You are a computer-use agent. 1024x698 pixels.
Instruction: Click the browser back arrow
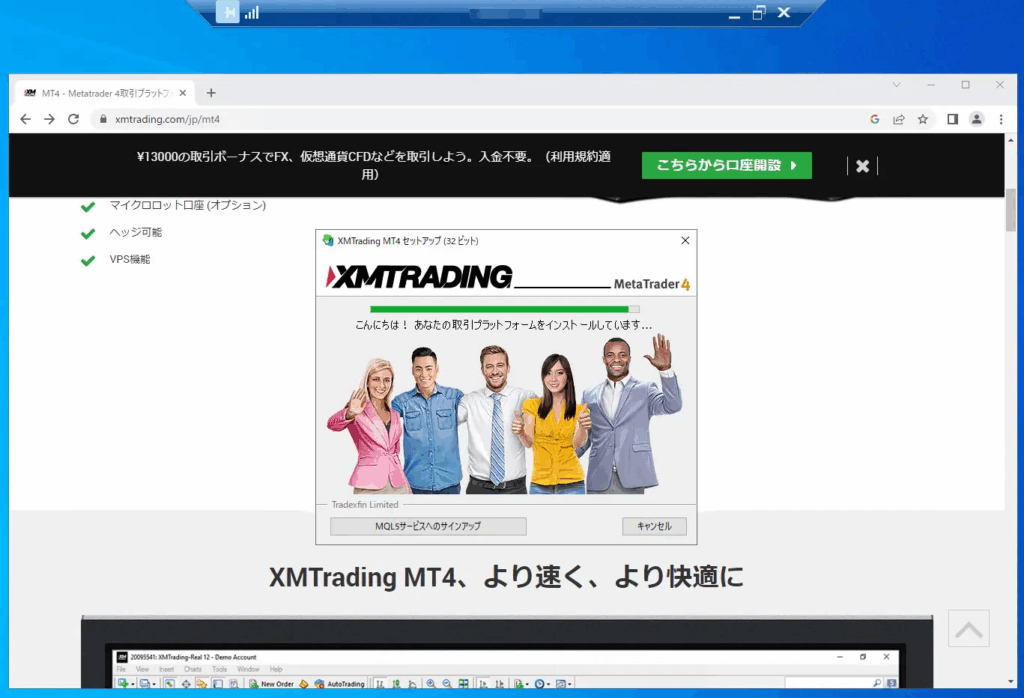(x=26, y=119)
